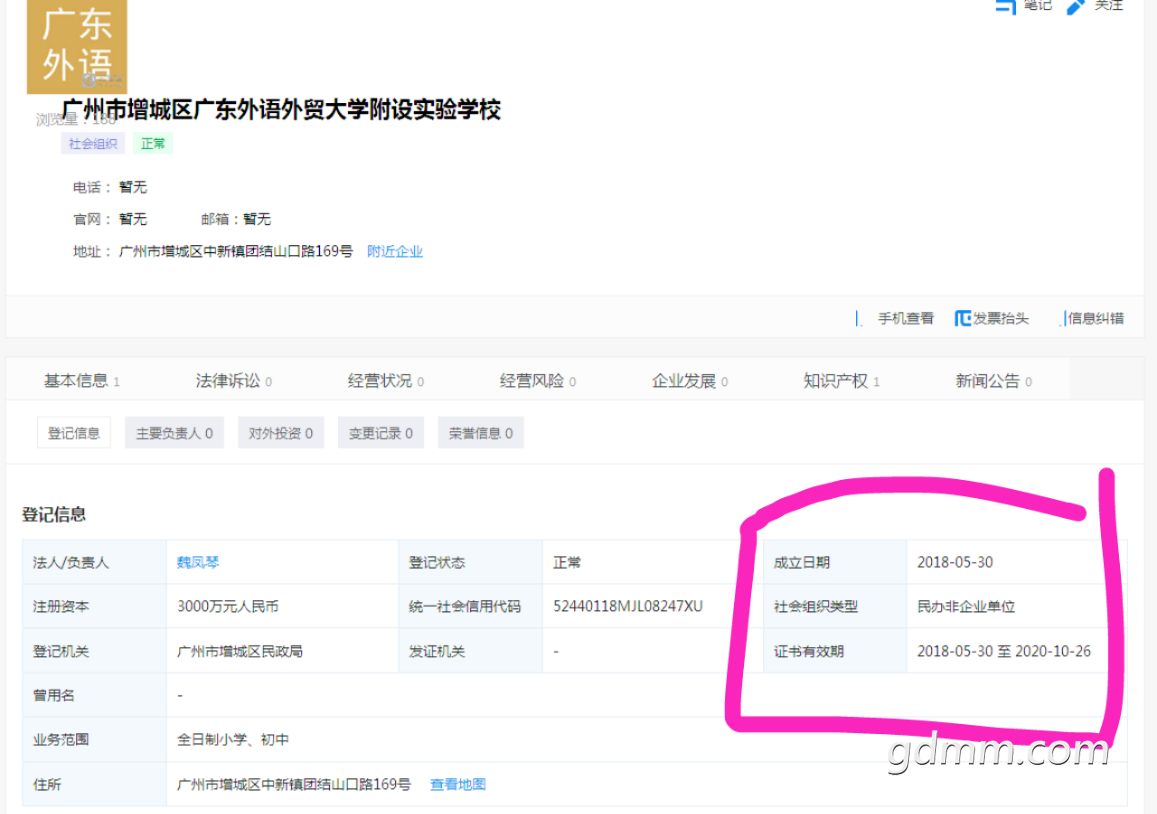Open the 手机查看 link

(905, 318)
